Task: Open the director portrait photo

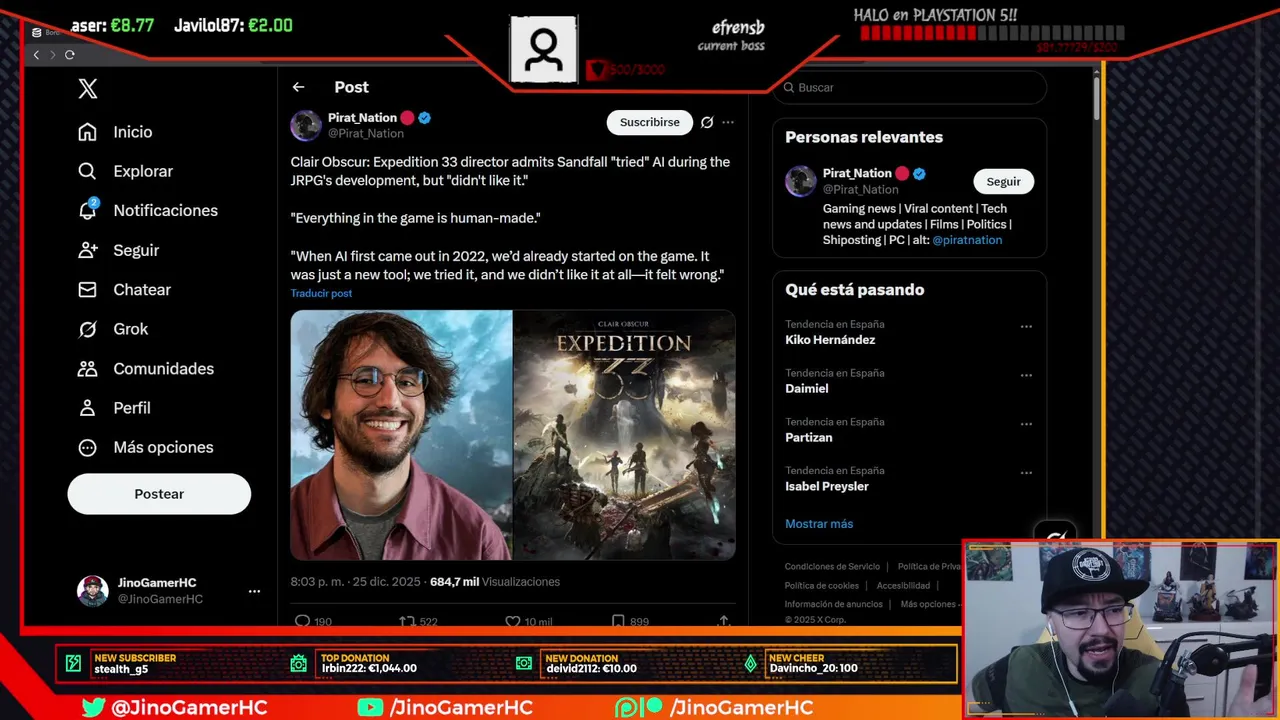Action: tap(401, 434)
